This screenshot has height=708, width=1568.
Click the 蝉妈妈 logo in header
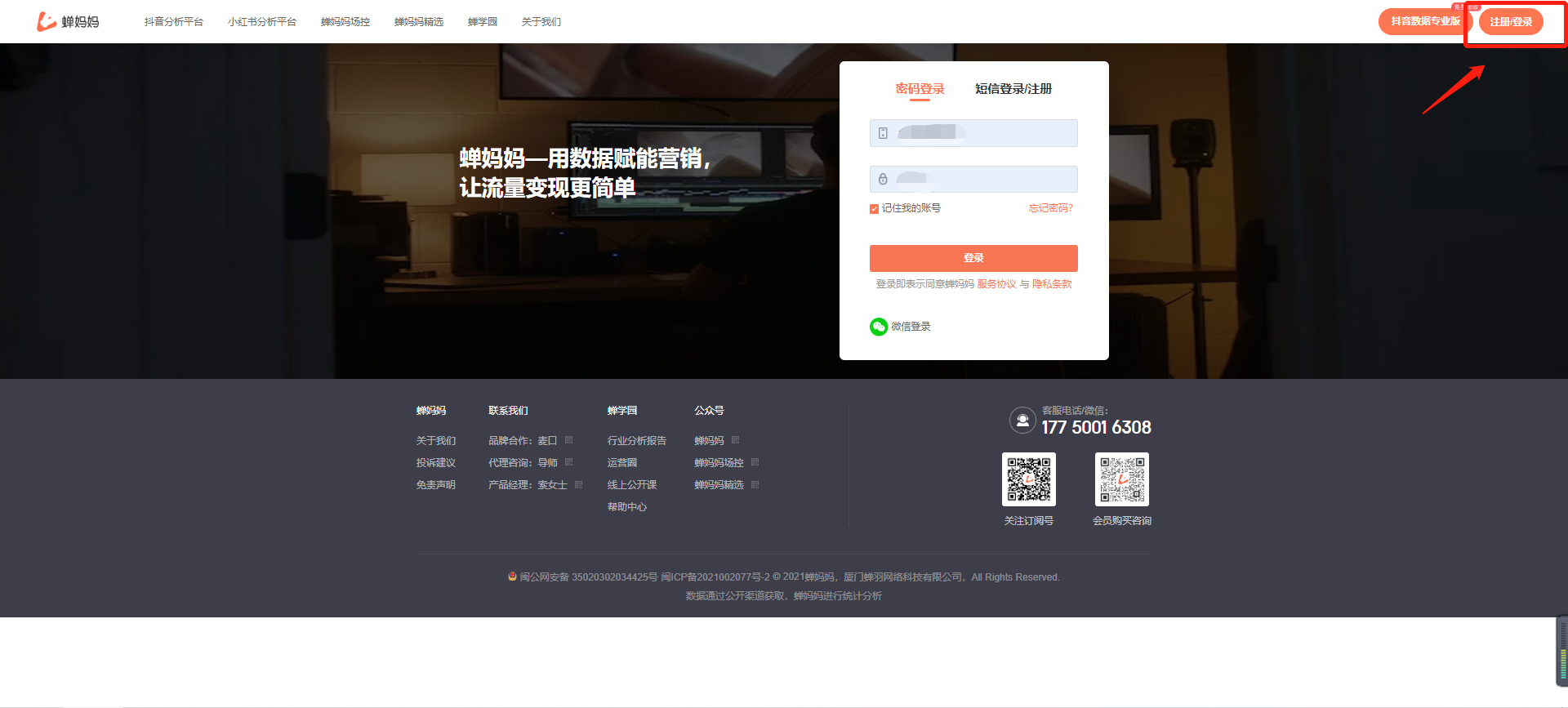[68, 21]
